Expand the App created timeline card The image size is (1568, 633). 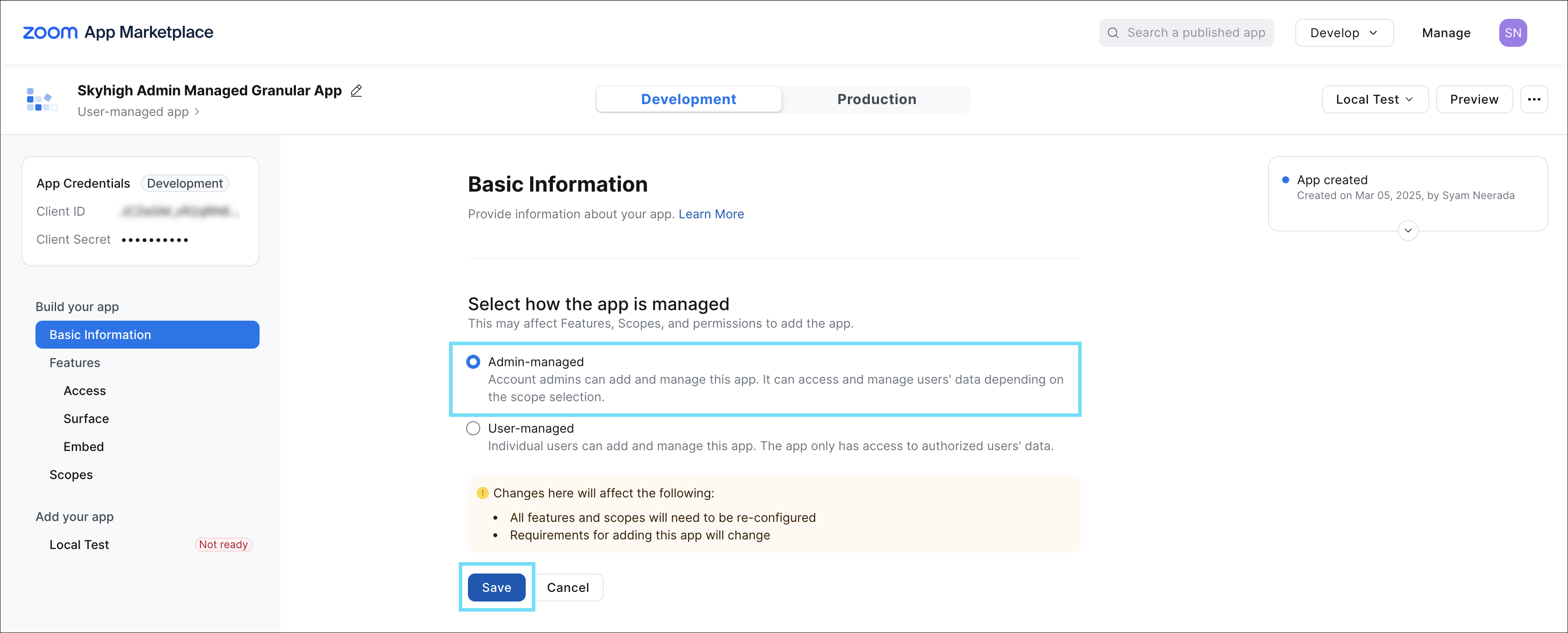point(1407,231)
